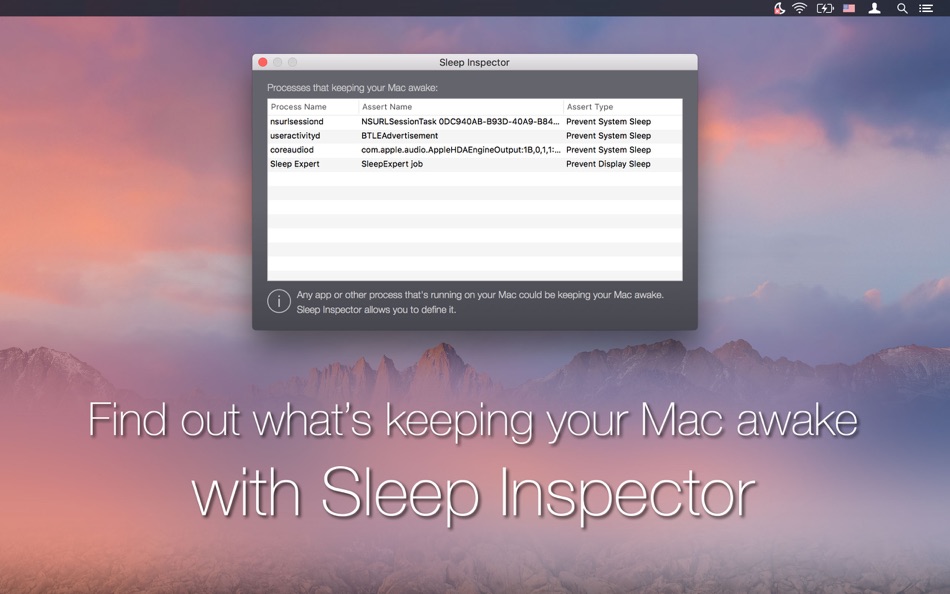Open Notification Center list icon
This screenshot has height=594, width=950.
point(926,8)
